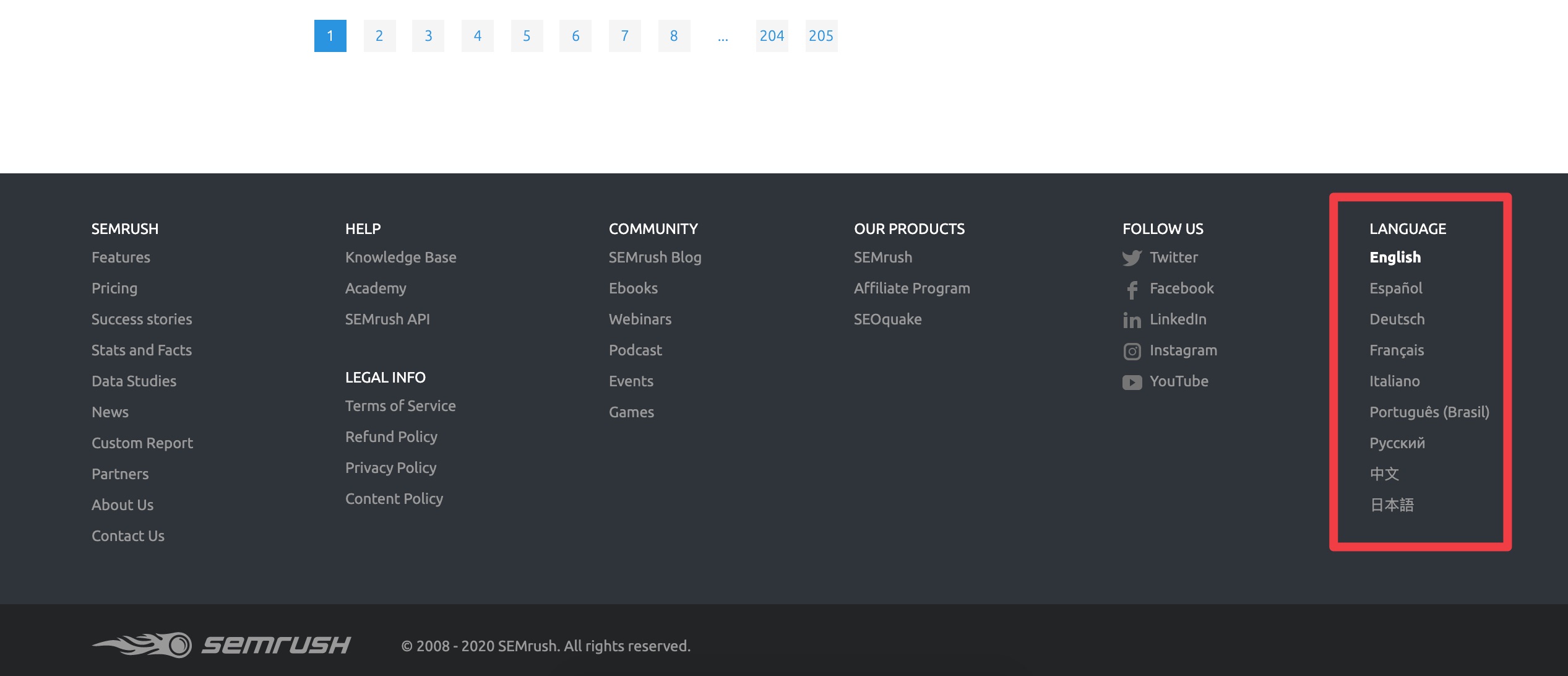Open SEMrush product link

click(883, 258)
